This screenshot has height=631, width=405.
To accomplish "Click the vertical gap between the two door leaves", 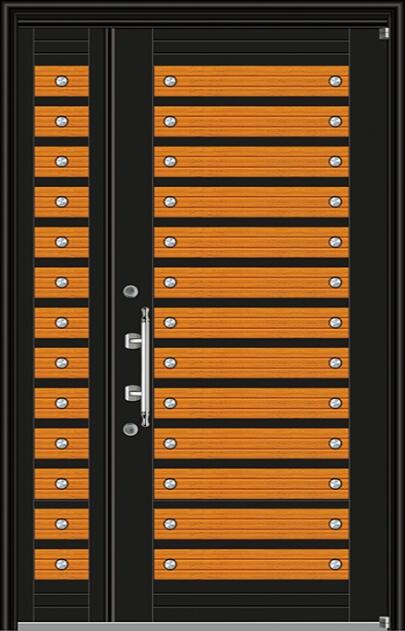I will [109, 324].
